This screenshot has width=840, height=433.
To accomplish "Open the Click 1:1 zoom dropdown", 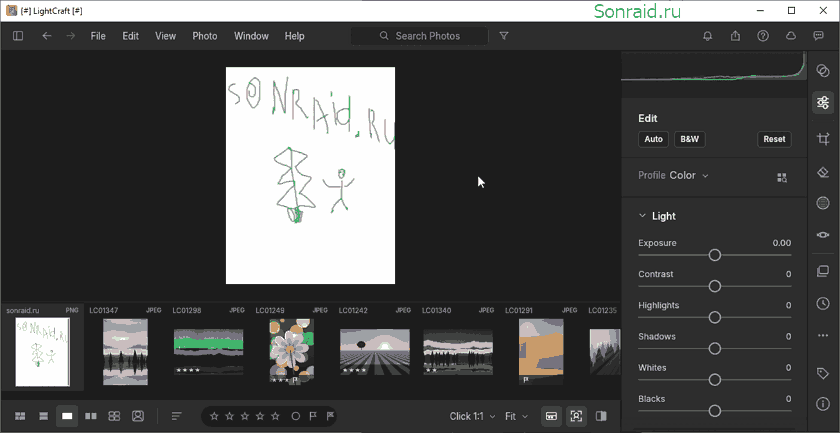I will point(472,416).
